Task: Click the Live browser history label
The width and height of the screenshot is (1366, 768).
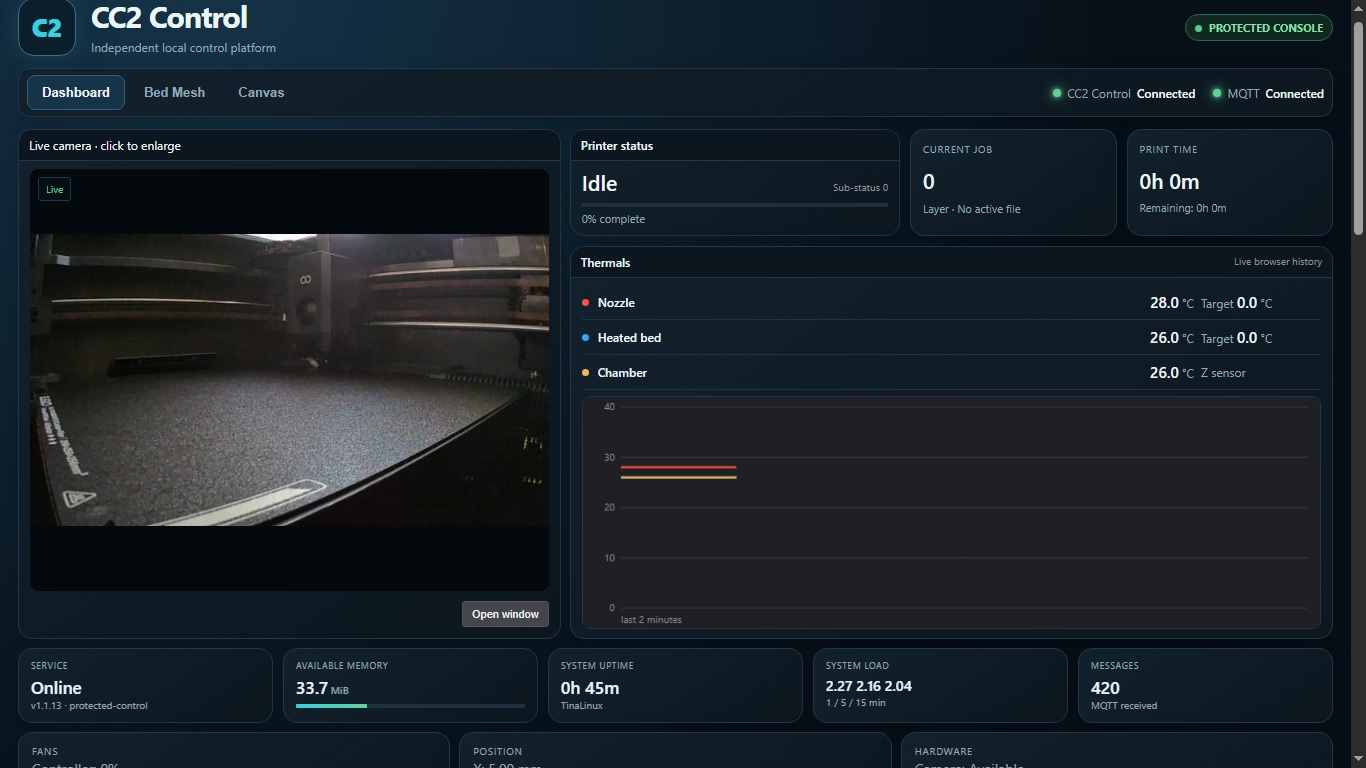Action: [1278, 262]
